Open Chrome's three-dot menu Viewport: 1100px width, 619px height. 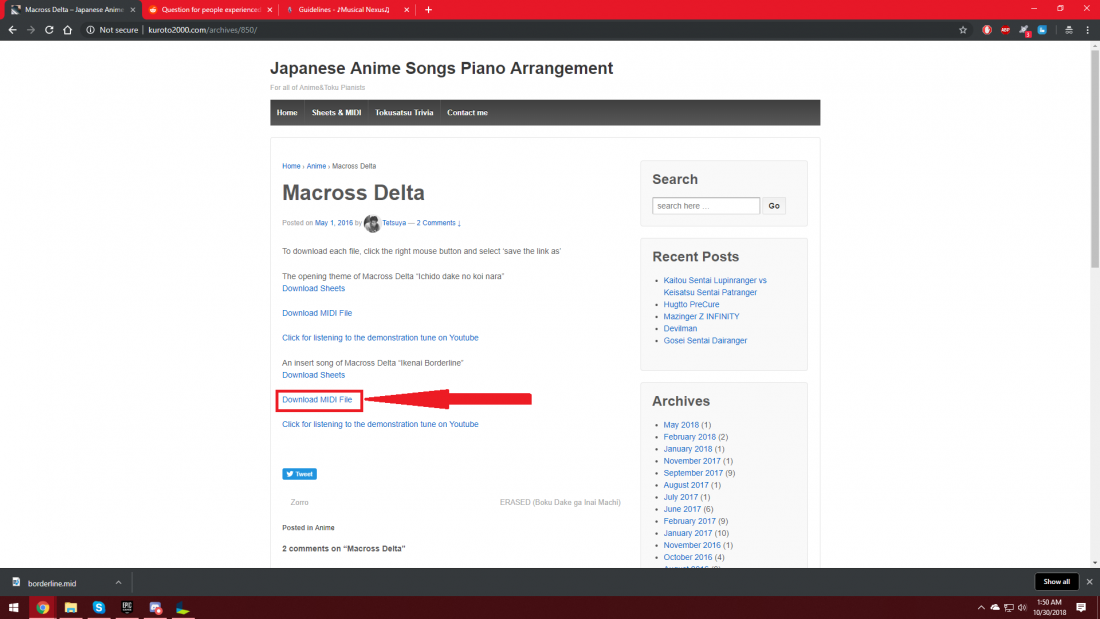[x=1088, y=30]
